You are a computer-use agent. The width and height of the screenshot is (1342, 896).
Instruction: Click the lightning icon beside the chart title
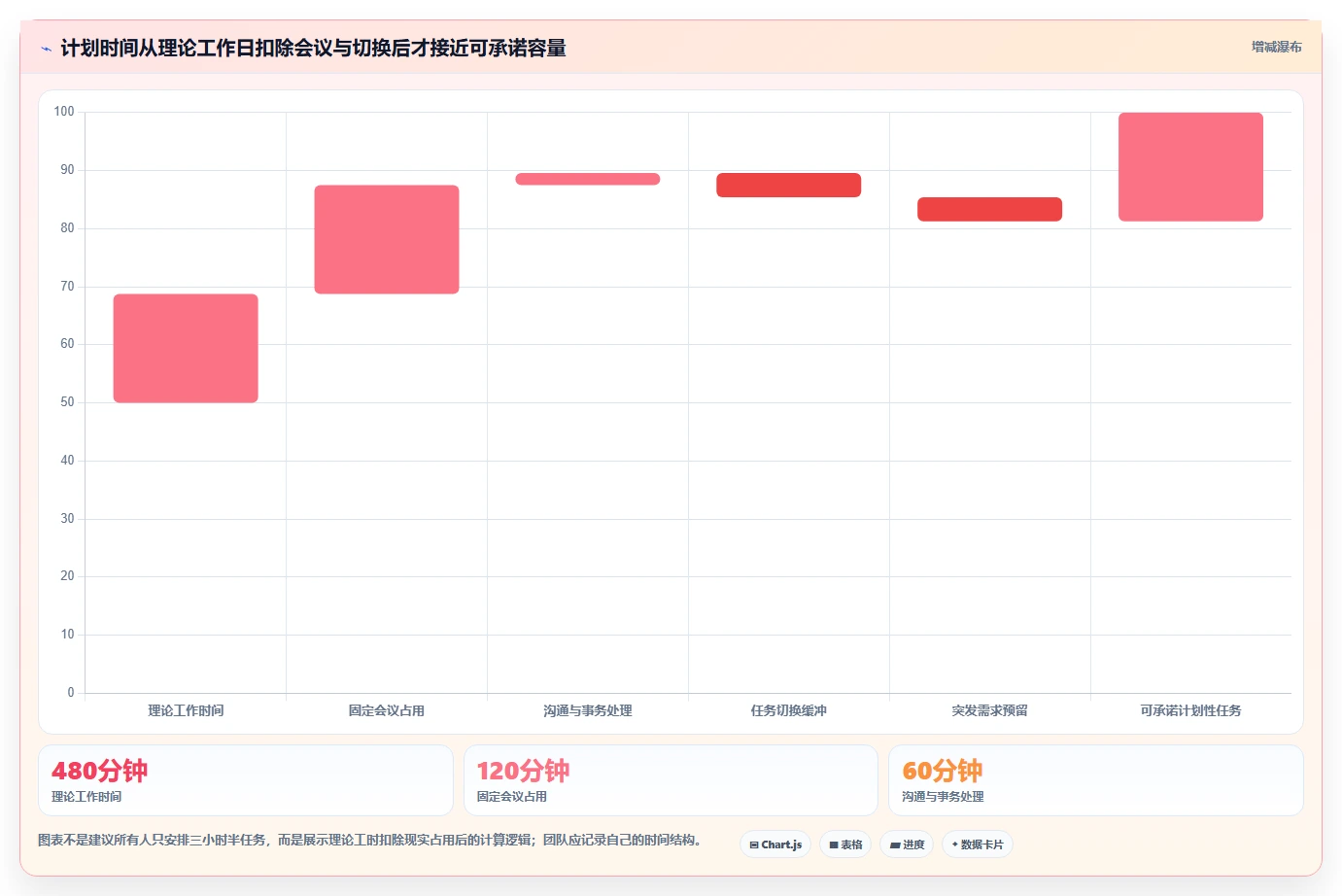pos(46,49)
